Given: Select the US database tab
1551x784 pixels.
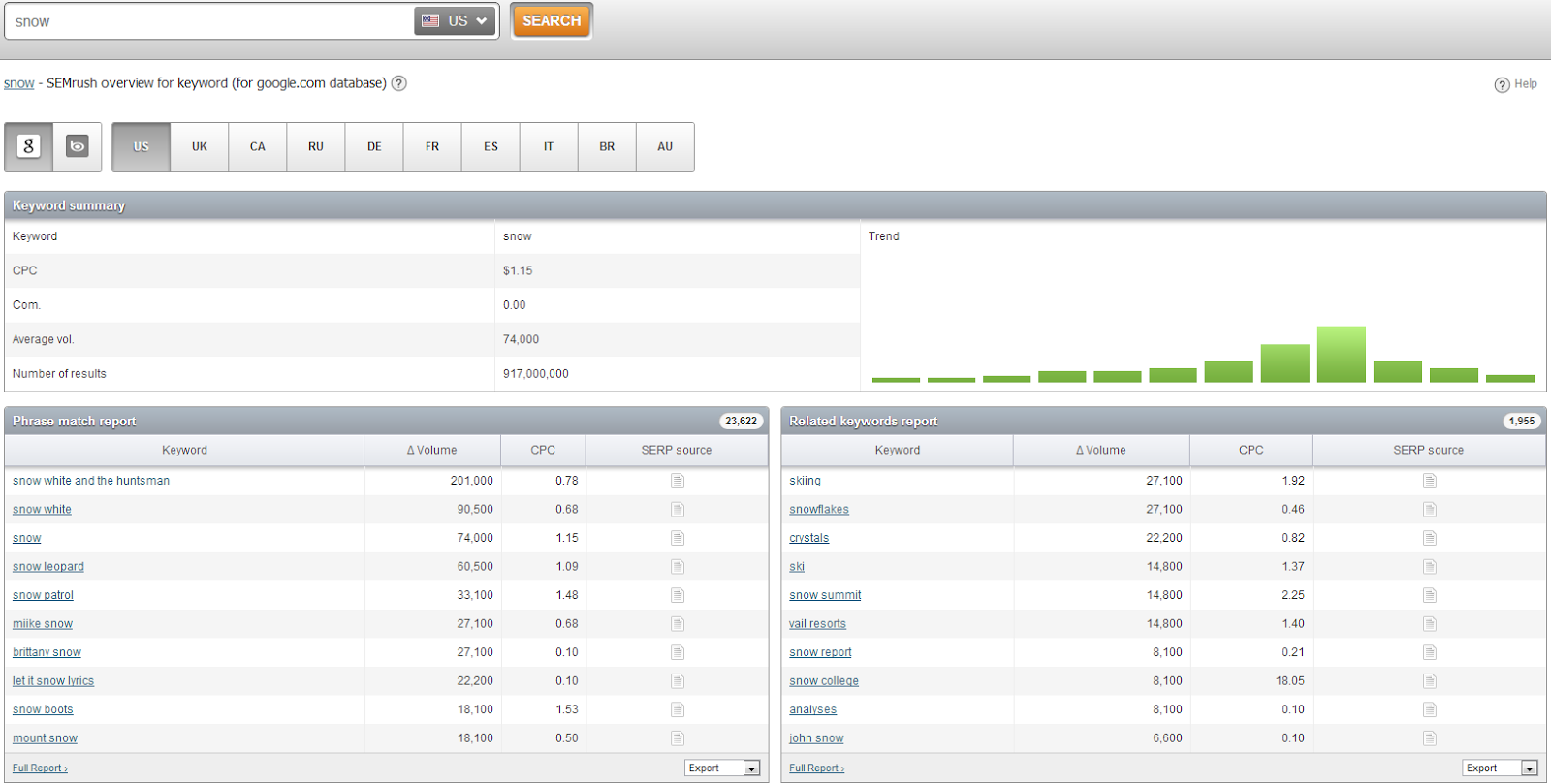Looking at the screenshot, I should (x=142, y=146).
